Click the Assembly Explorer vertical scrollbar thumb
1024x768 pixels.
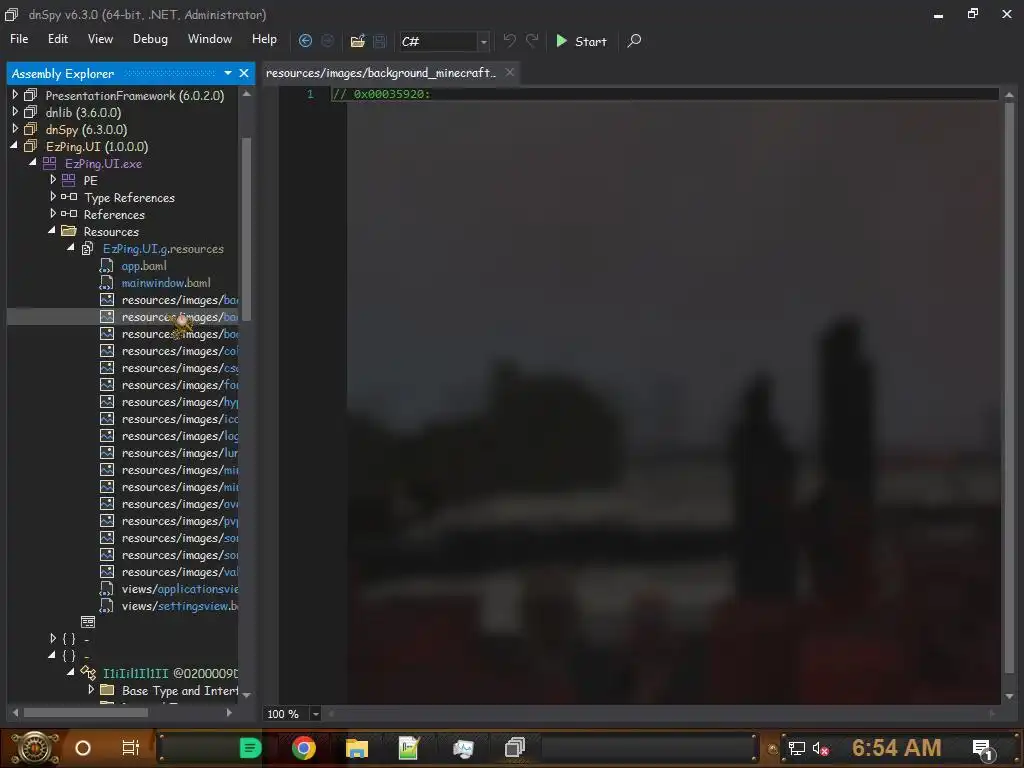[246, 229]
